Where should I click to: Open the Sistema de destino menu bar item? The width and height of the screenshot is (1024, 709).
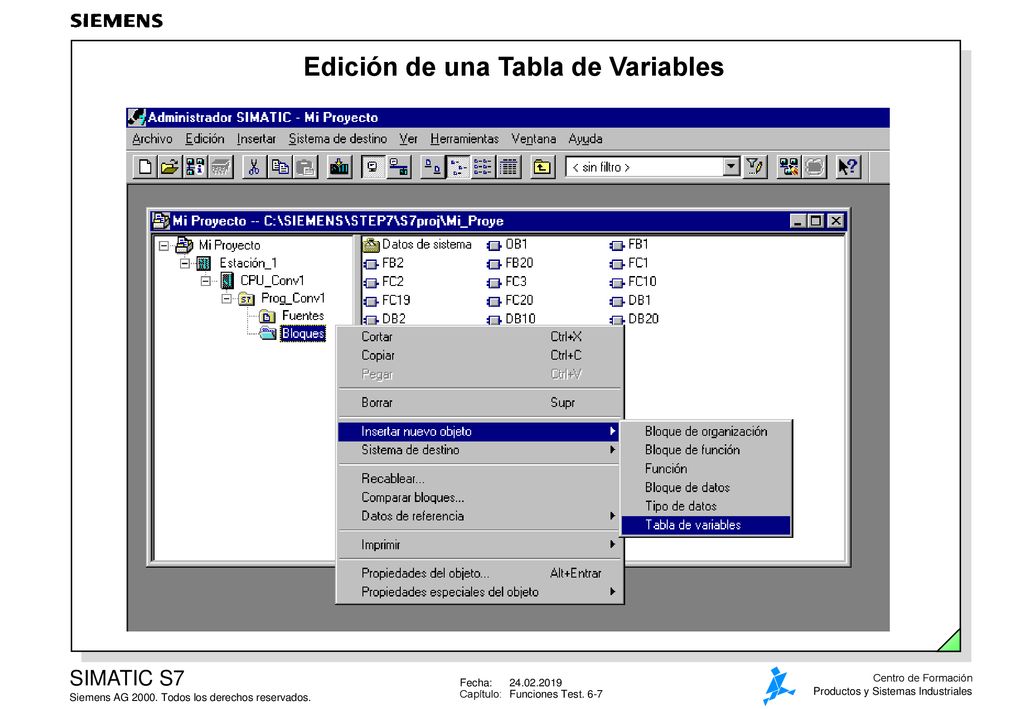[338, 139]
